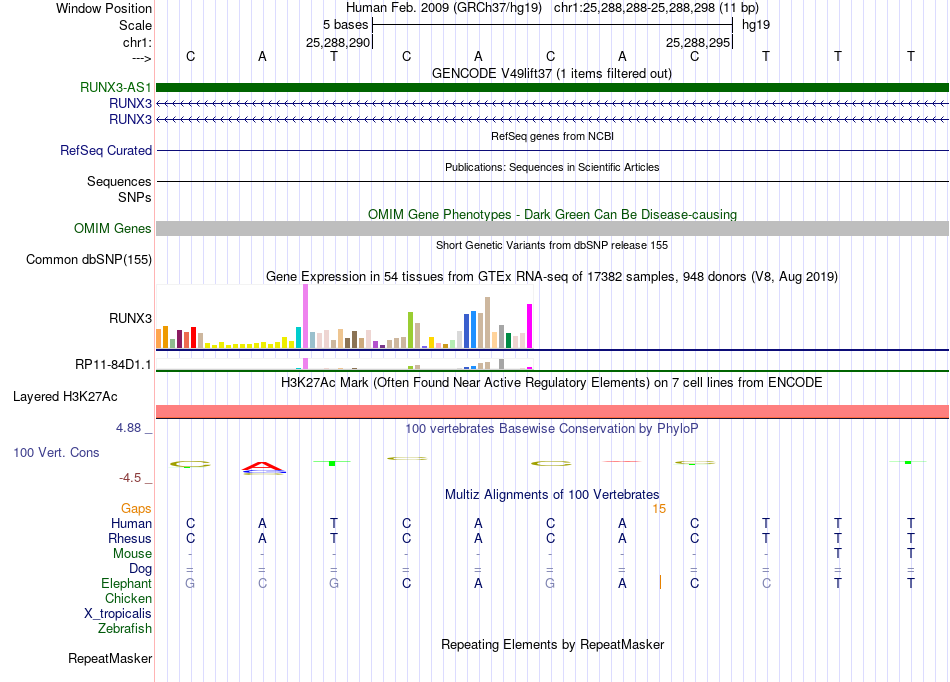Viewport: 950px width, 682px height.
Task: Click the orange Gaps label
Action: coord(136,509)
